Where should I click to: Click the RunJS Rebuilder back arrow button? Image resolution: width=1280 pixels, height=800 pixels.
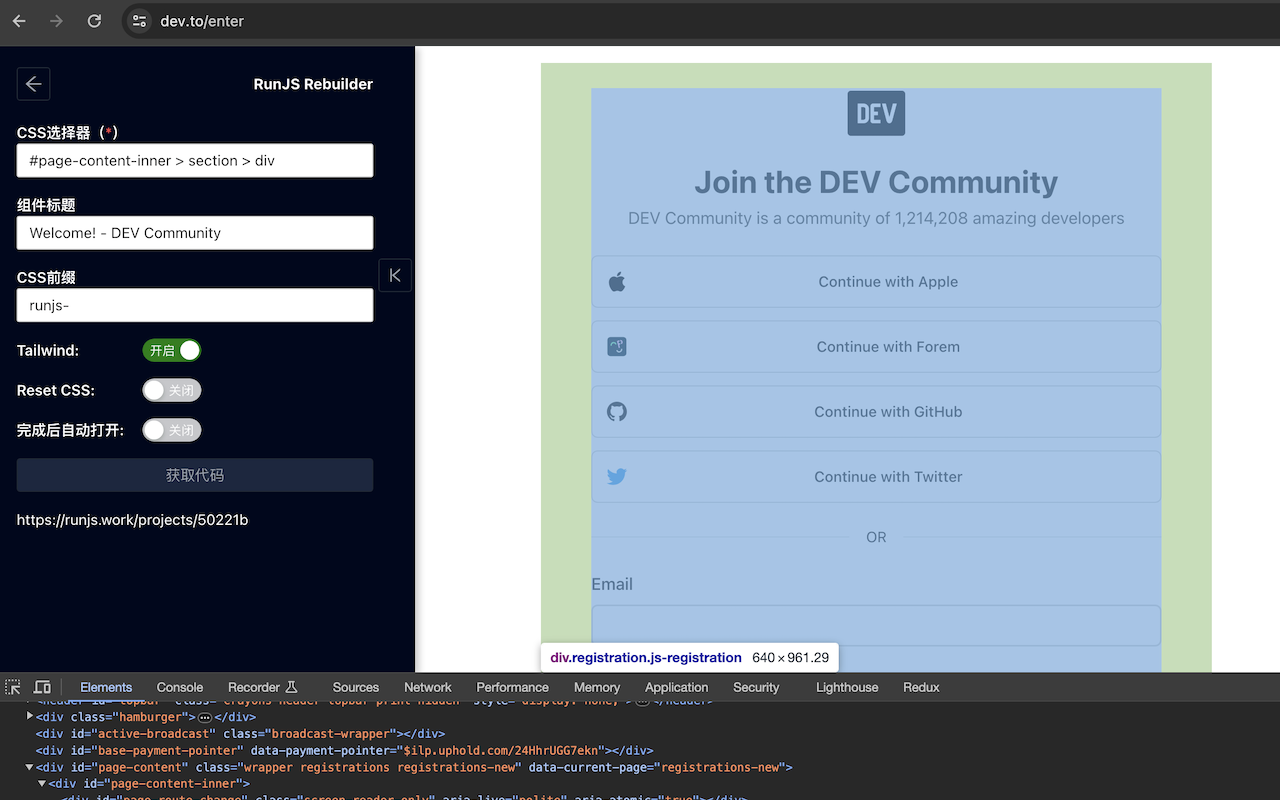pyautogui.click(x=33, y=84)
